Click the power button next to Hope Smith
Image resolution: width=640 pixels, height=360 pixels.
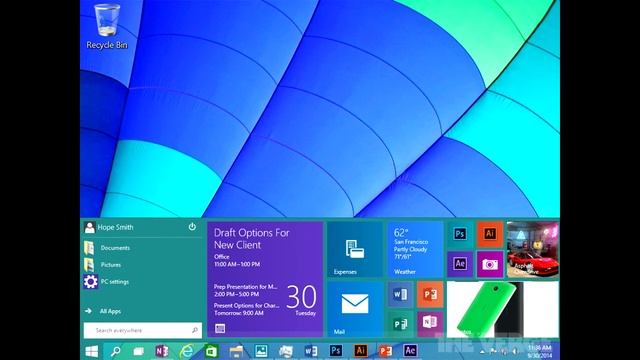coord(192,227)
